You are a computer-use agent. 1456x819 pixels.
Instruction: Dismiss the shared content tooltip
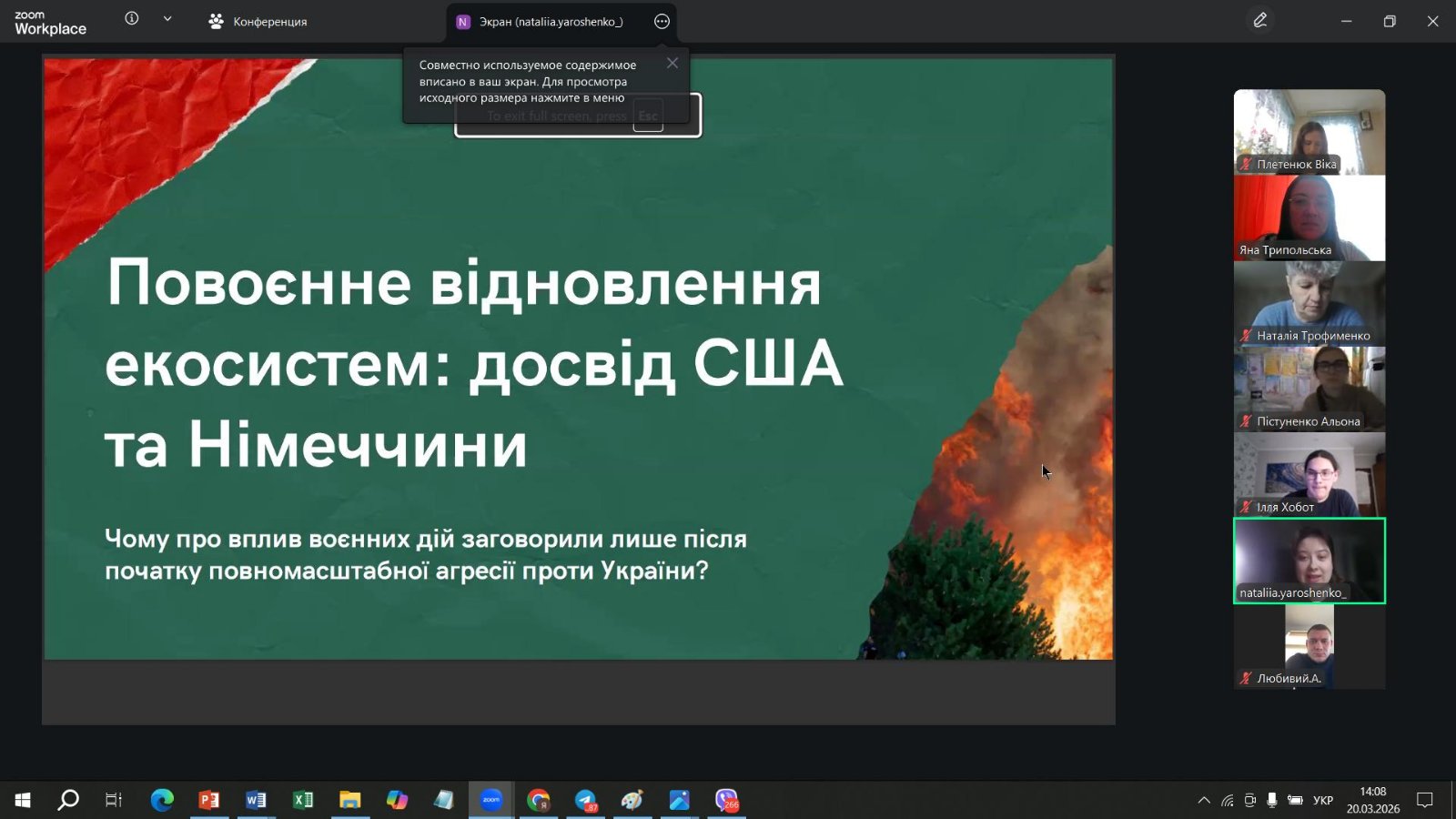click(672, 63)
